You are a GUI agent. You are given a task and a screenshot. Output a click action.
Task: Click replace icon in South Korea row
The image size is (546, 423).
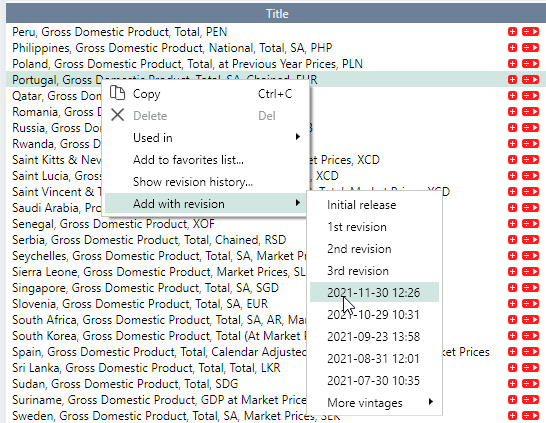(x=530, y=336)
